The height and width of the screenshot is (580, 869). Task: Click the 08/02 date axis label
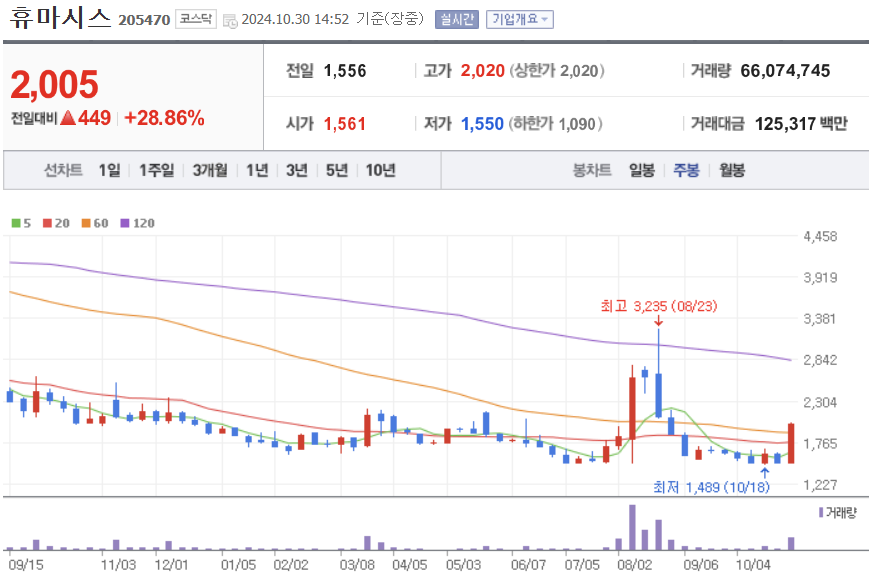(635, 565)
